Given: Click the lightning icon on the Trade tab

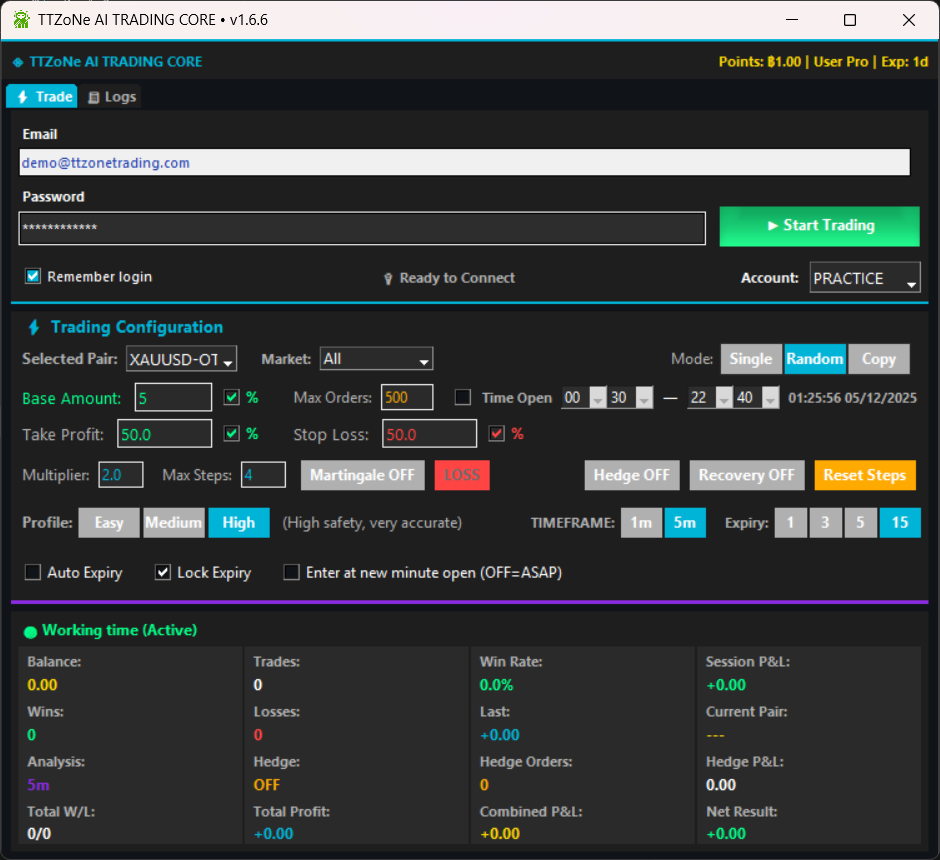Looking at the screenshot, I should (24, 96).
